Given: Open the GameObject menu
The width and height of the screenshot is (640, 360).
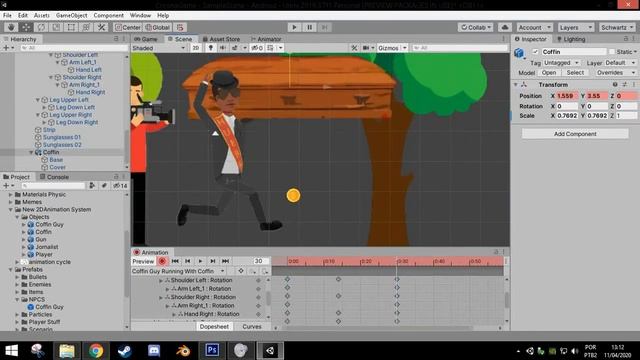Looking at the screenshot, I should 71,16.
